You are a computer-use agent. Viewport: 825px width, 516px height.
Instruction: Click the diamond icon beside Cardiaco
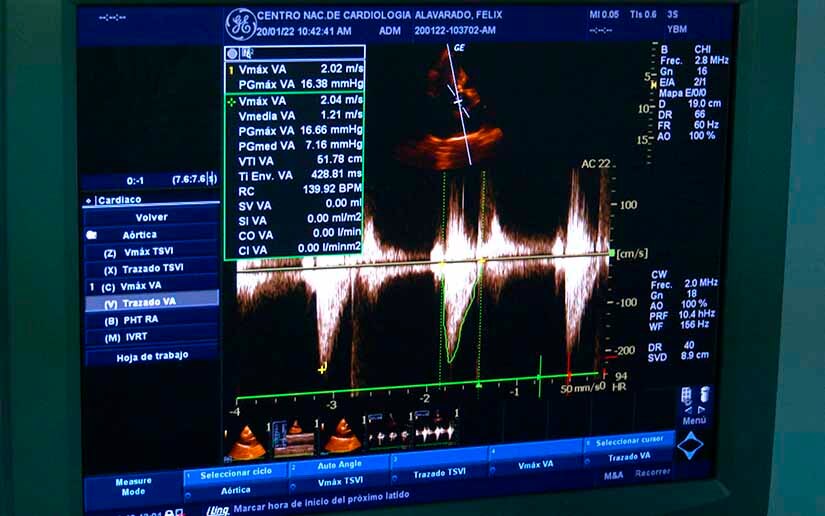(x=88, y=201)
